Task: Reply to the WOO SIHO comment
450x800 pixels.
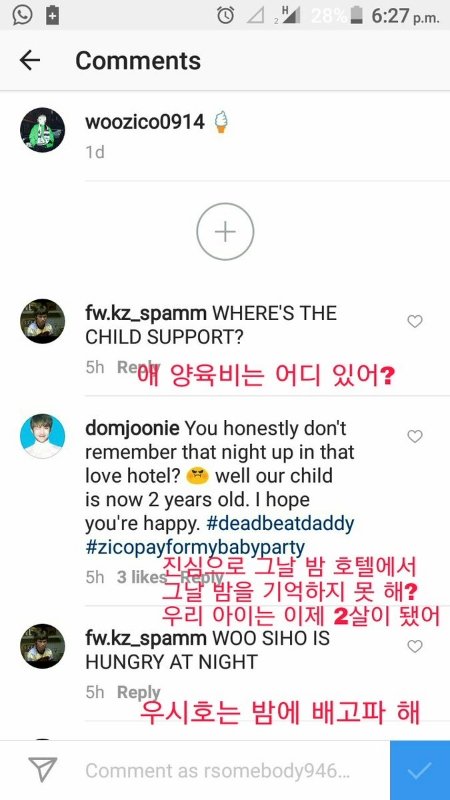Action: click(138, 692)
